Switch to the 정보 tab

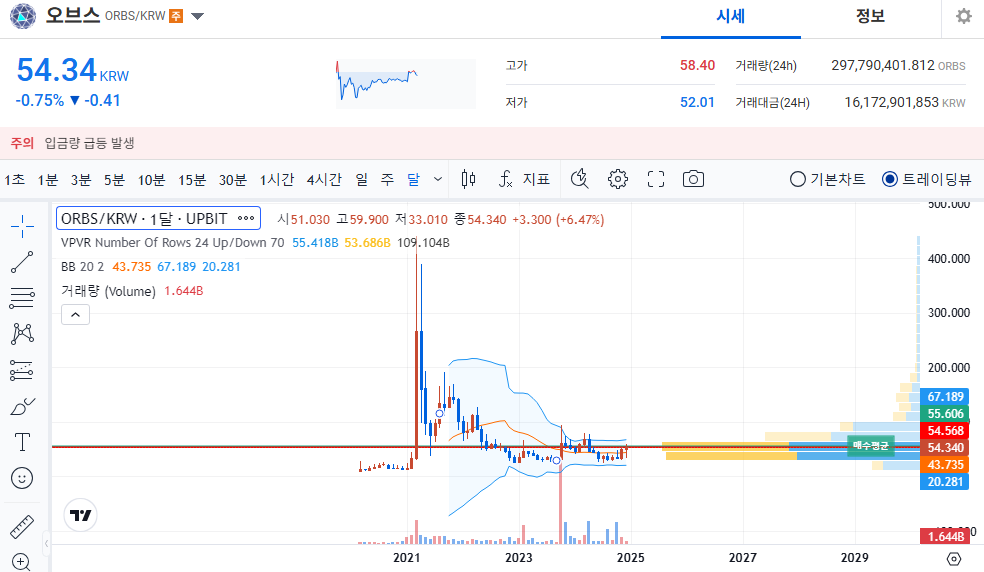pos(870,17)
